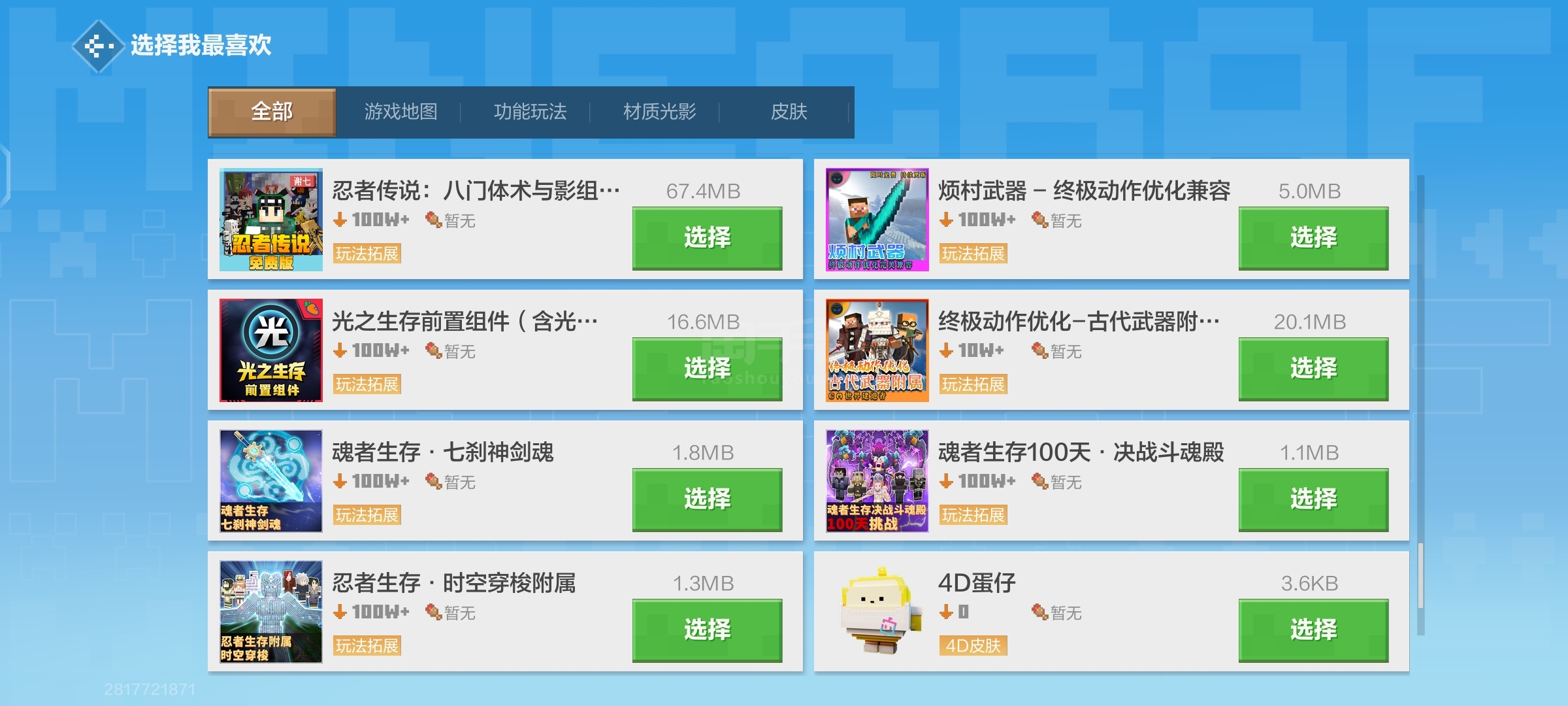This screenshot has height=706, width=1568.
Task: Click the 忍者生存 时空穿梭 cover icon
Action: 271,612
